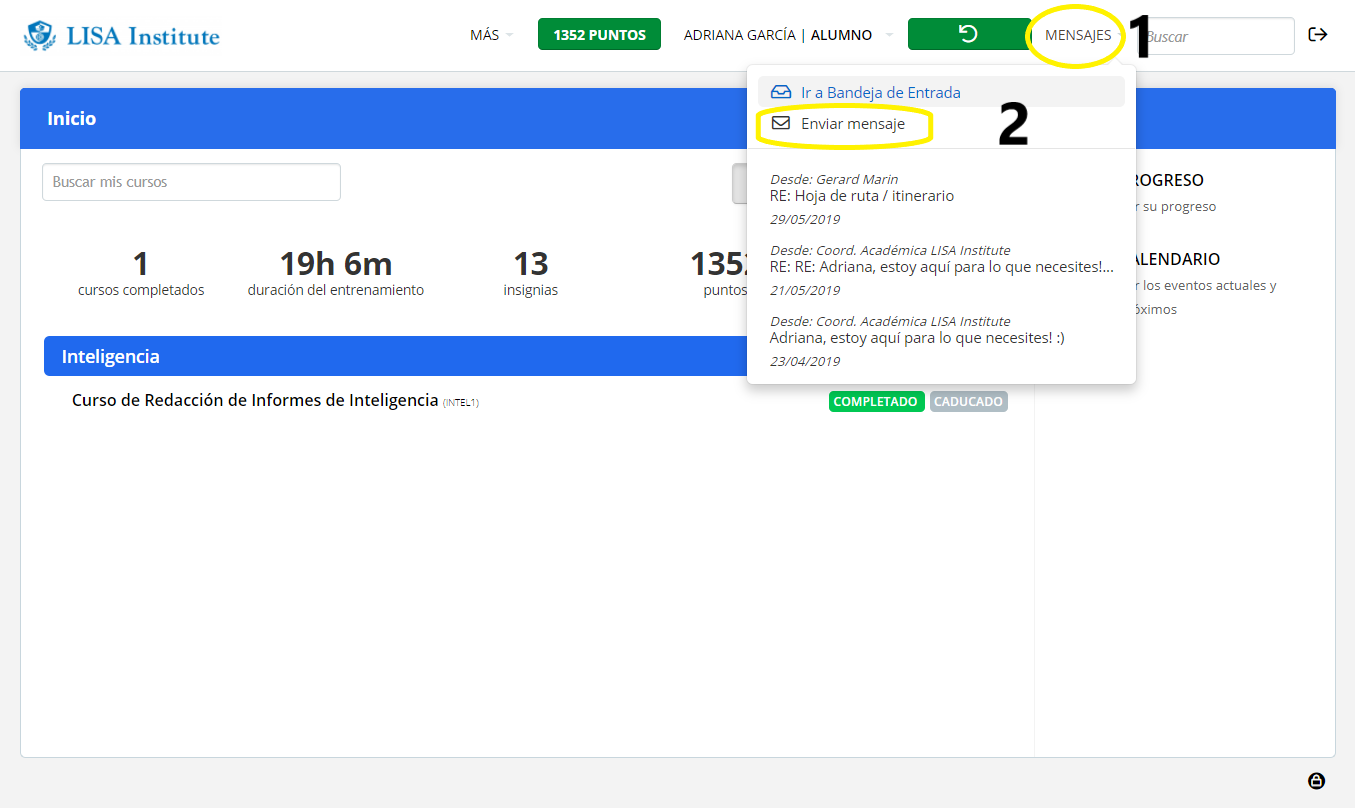Click the LISA Institute shield logo
Screen dimensions: 1355x808
(x=40, y=36)
